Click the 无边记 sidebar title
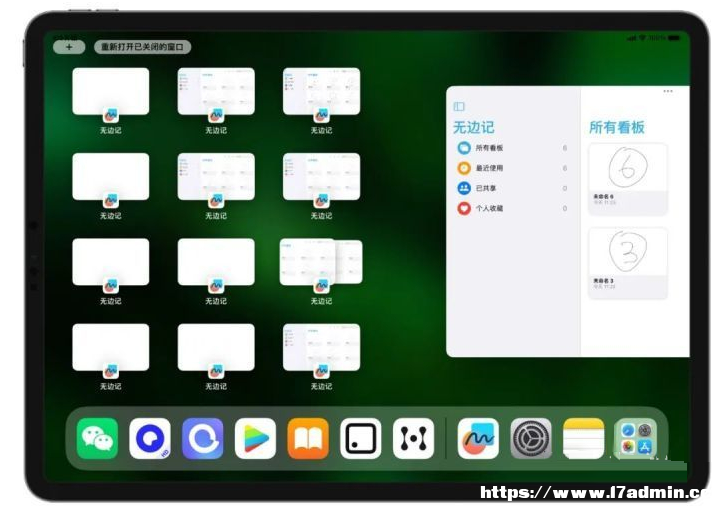Screen dimensions: 716x506 coord(474,127)
